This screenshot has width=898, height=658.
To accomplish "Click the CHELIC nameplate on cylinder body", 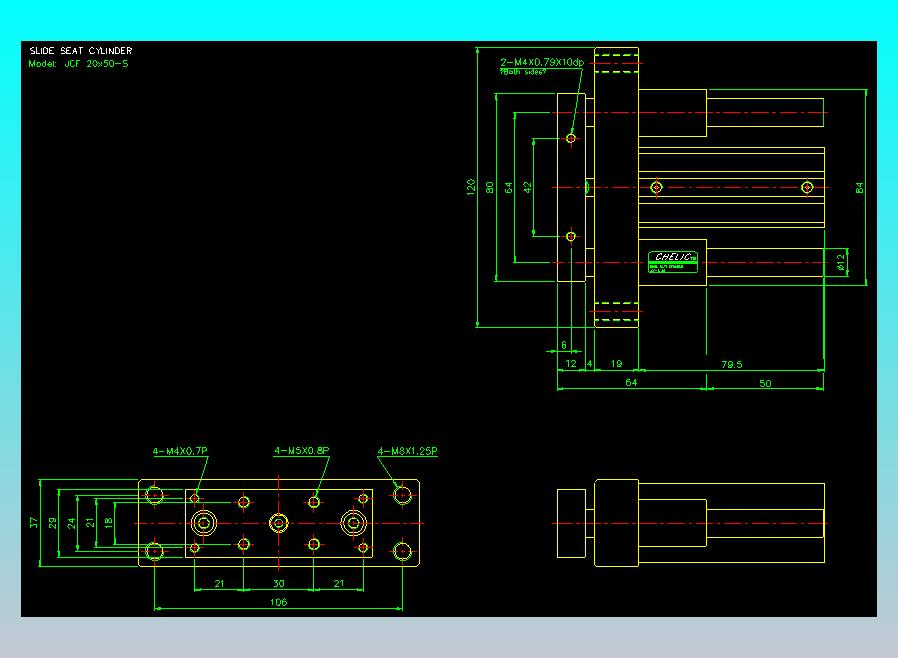I will click(673, 262).
